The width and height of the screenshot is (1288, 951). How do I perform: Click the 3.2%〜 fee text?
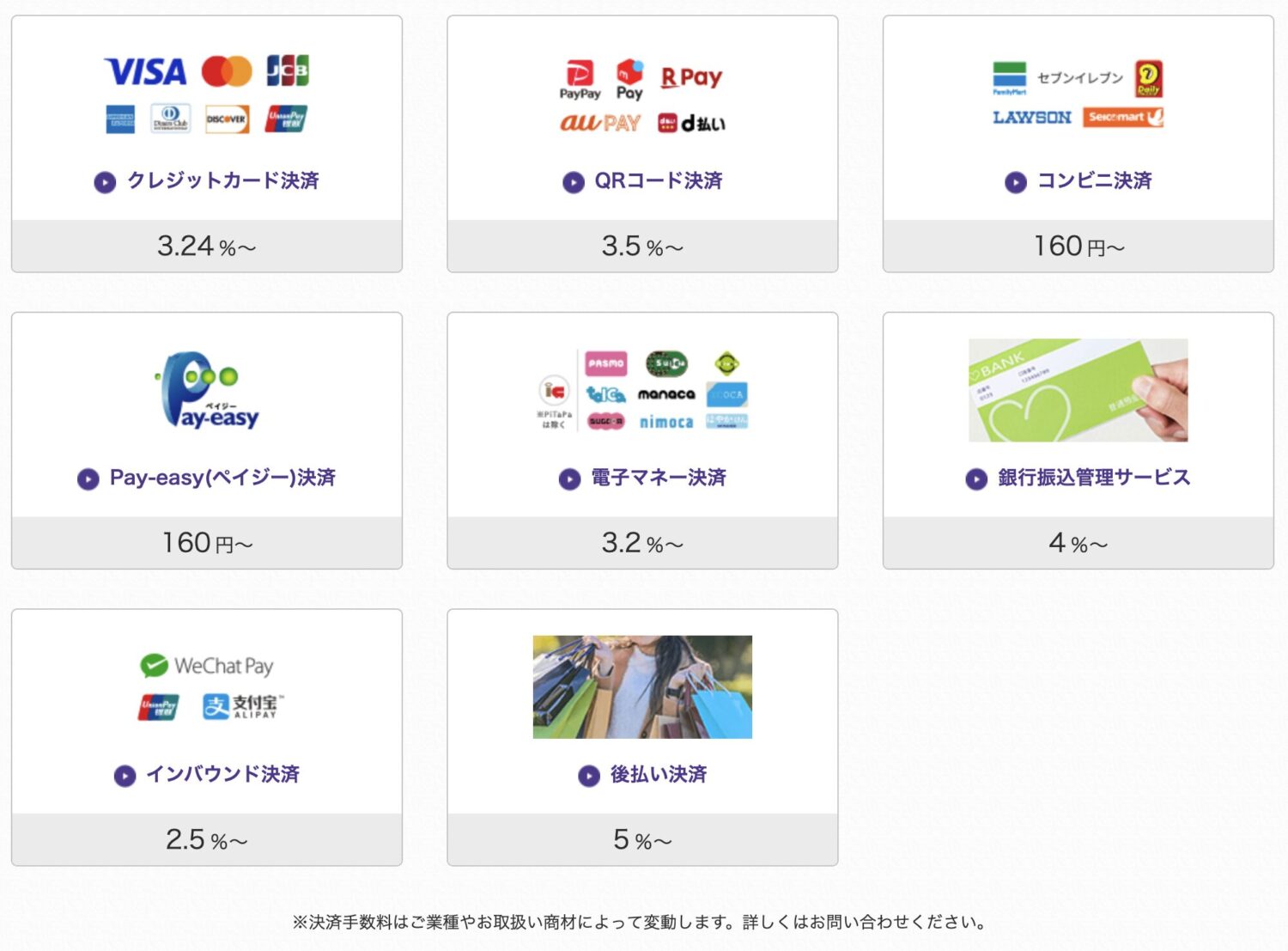pos(642,543)
